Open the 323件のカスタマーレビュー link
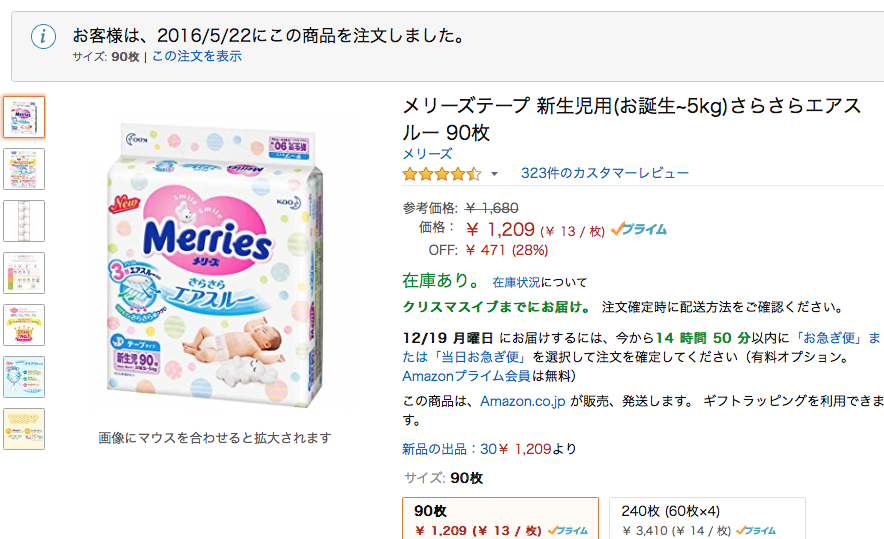 604,173
